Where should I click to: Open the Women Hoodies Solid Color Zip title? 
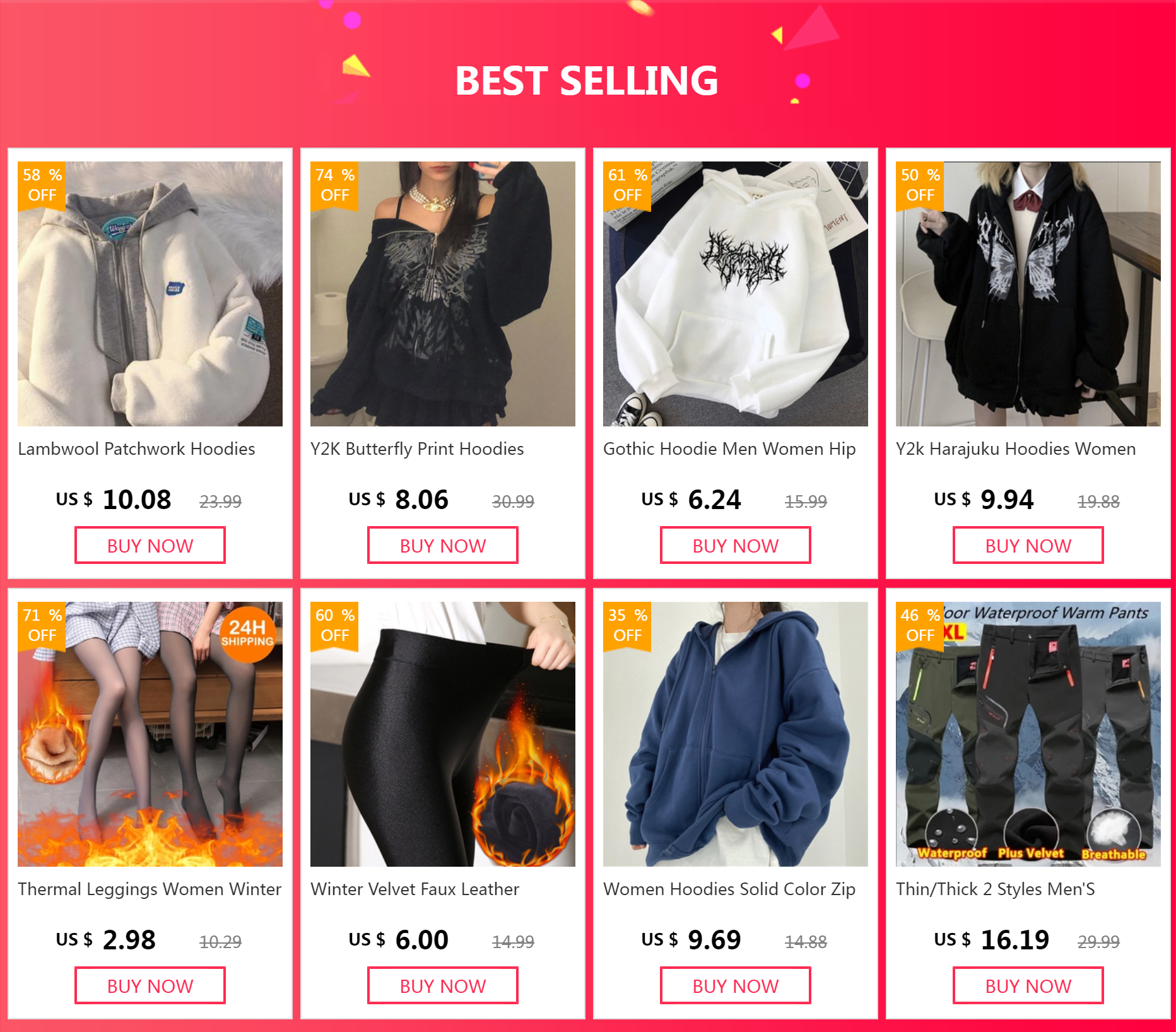(x=729, y=889)
